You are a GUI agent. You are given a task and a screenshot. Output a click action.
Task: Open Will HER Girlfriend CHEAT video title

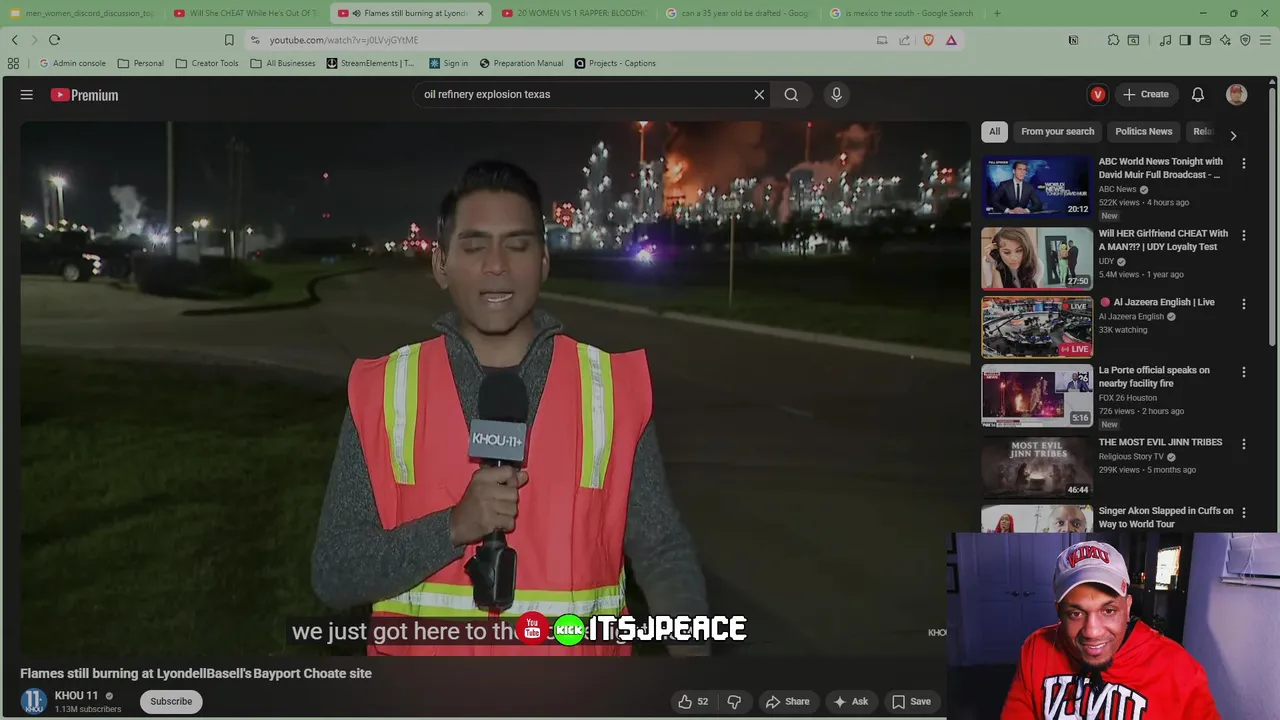1163,240
